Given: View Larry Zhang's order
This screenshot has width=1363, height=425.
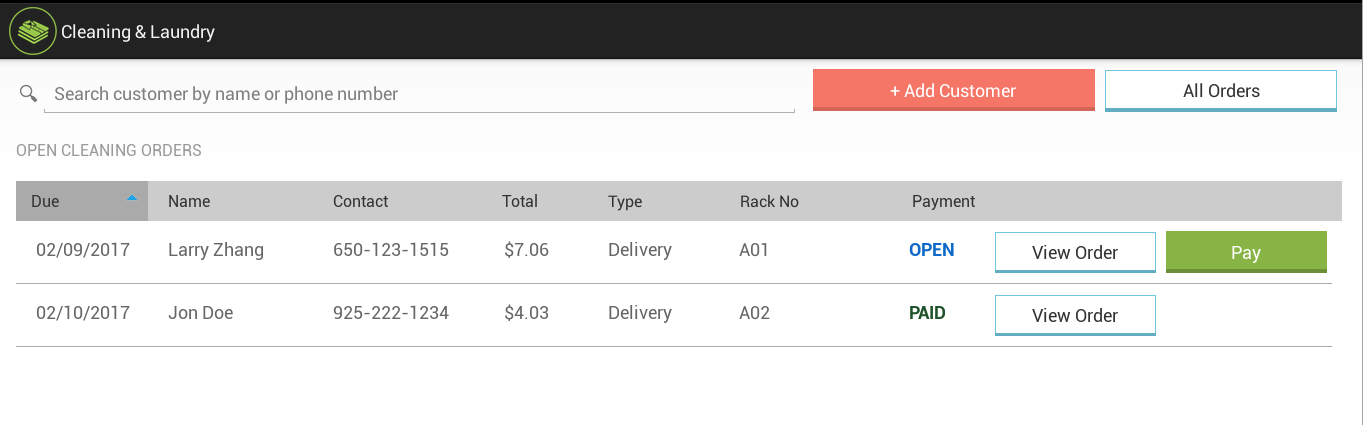Looking at the screenshot, I should coord(1075,252).
